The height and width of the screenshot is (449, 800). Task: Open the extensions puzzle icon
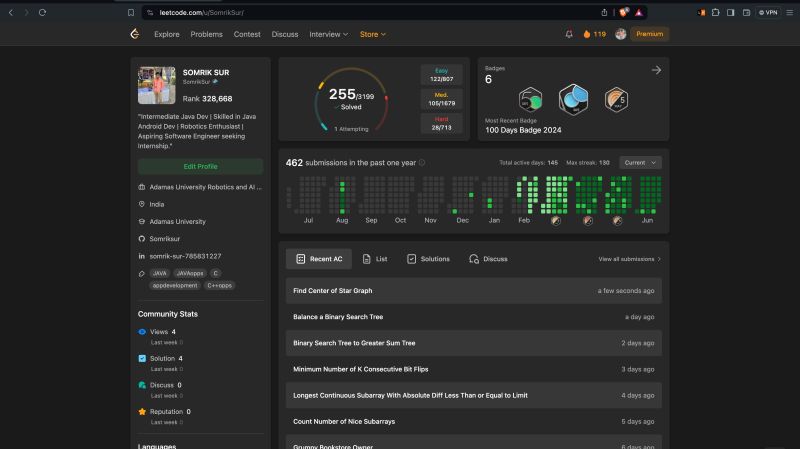[x=715, y=12]
